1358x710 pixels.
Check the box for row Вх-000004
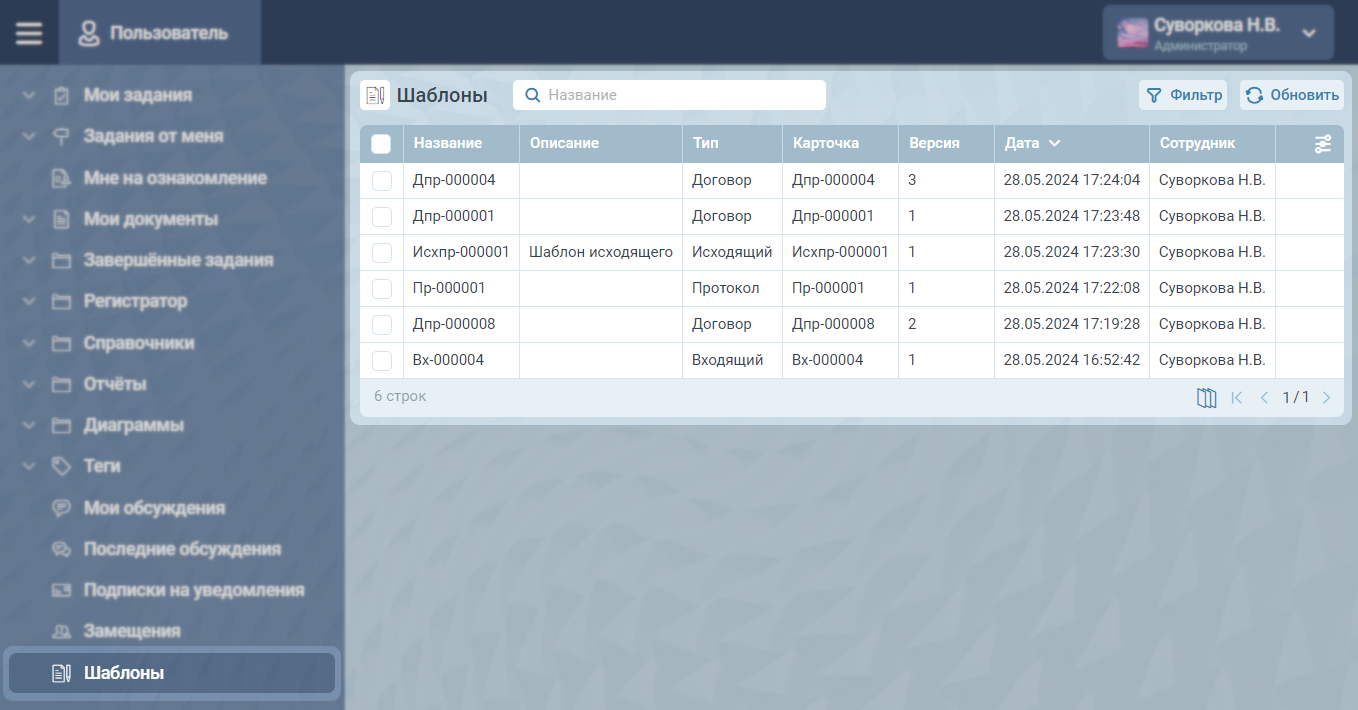tap(381, 361)
